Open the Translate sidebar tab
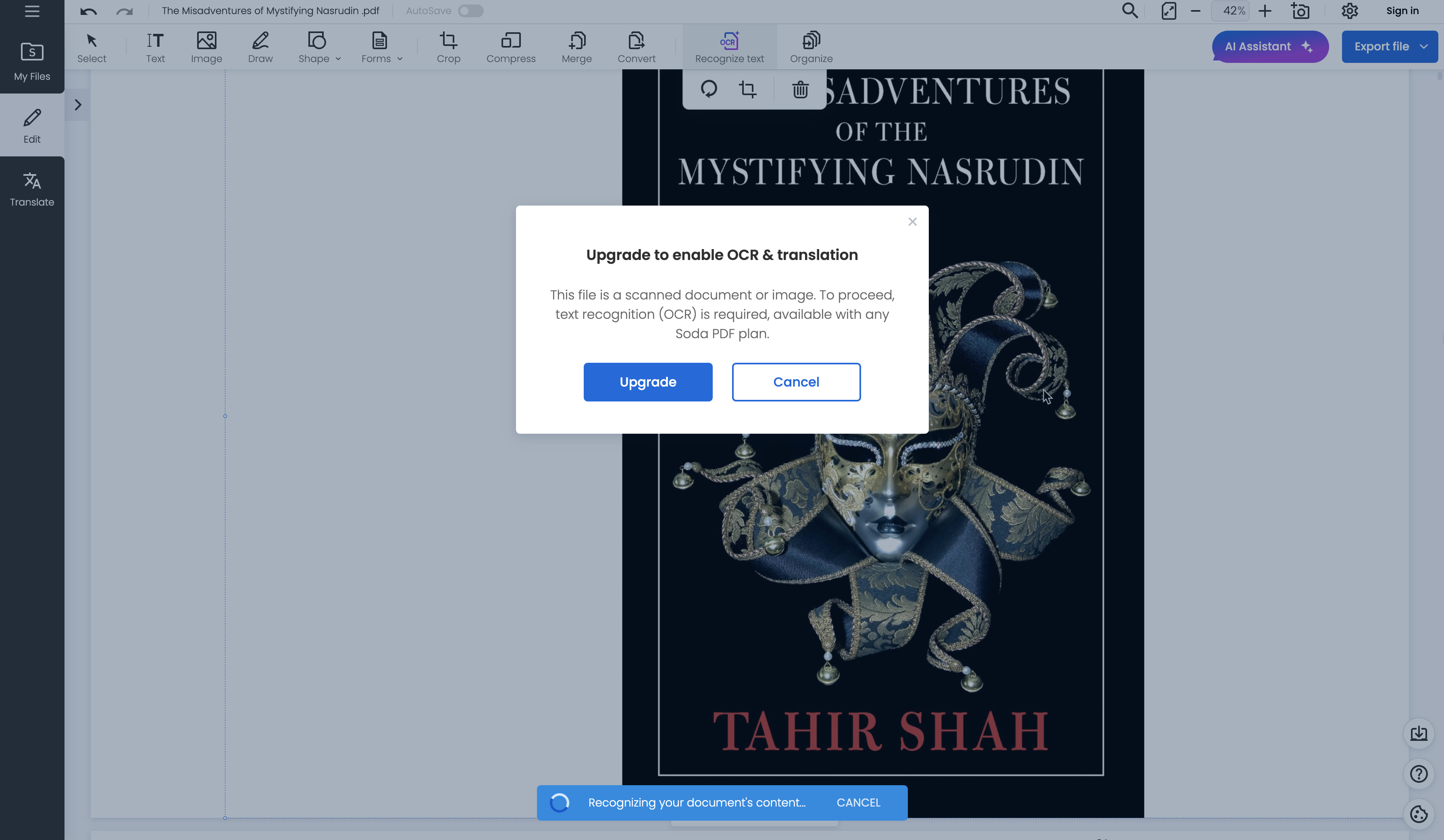1444x840 pixels. [x=32, y=189]
